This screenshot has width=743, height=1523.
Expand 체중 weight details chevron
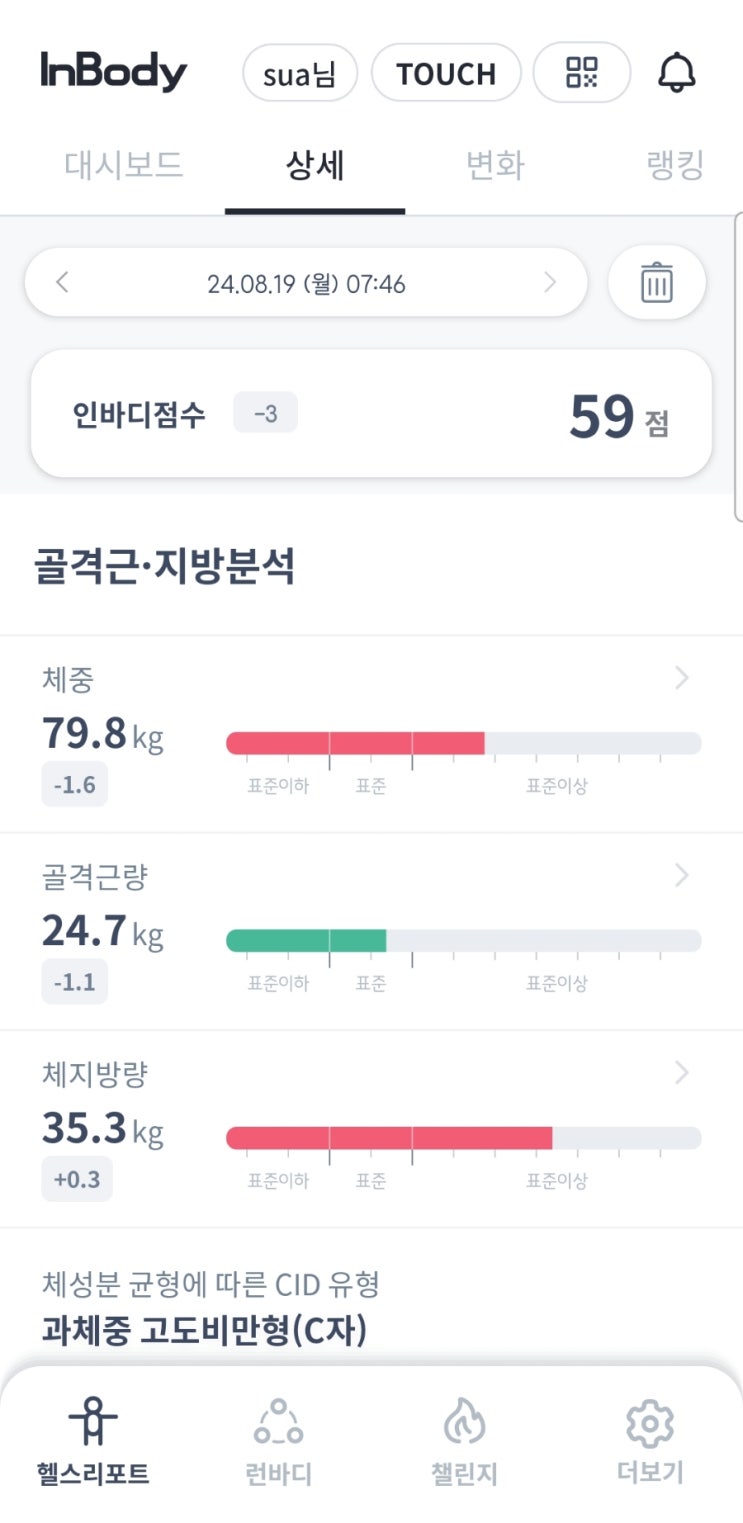[x=682, y=679]
